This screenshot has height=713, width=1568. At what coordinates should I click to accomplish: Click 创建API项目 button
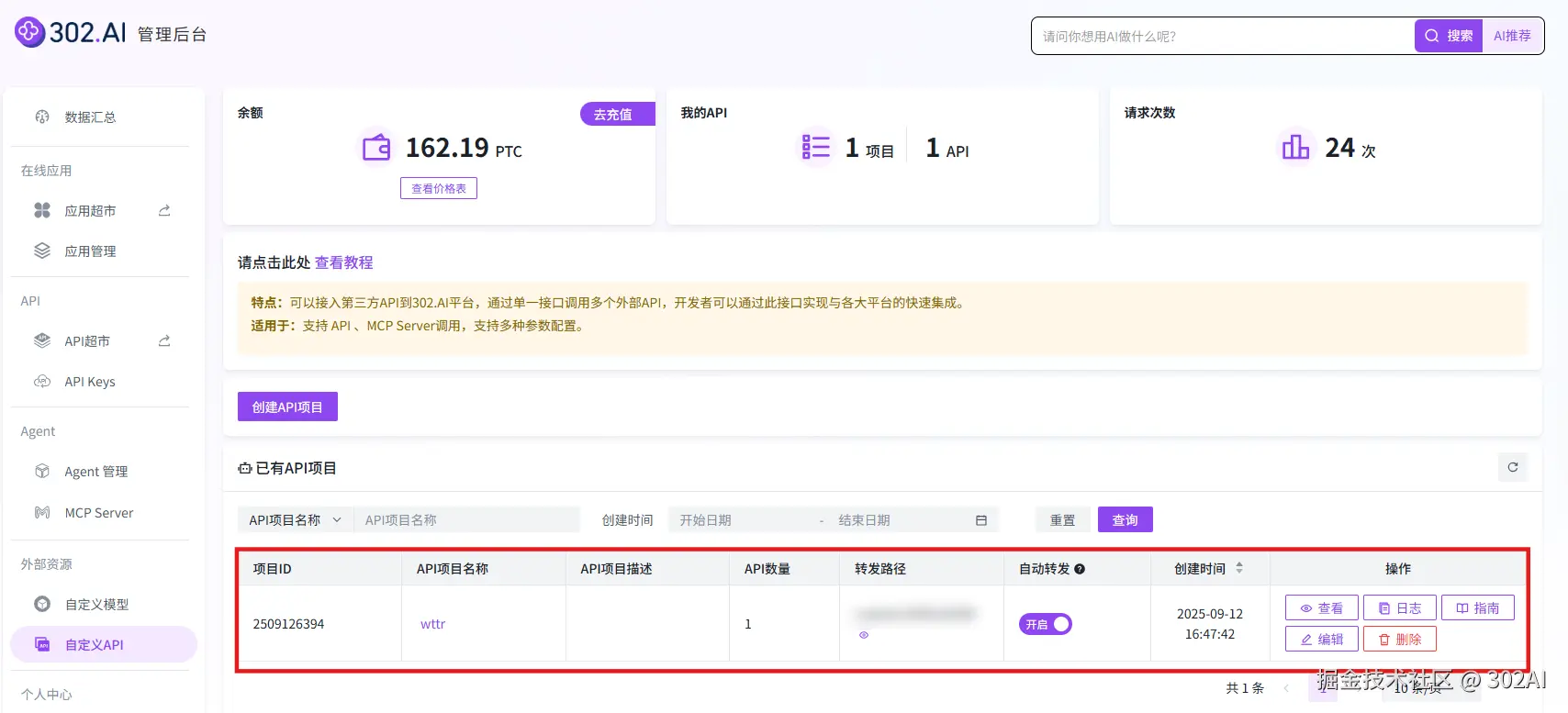(x=287, y=407)
